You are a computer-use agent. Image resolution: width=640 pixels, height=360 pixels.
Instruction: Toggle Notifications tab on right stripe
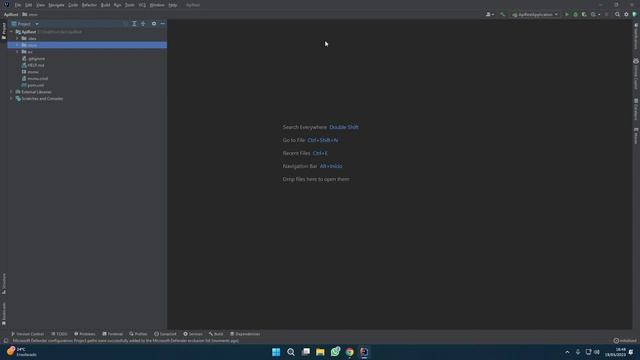click(x=636, y=36)
